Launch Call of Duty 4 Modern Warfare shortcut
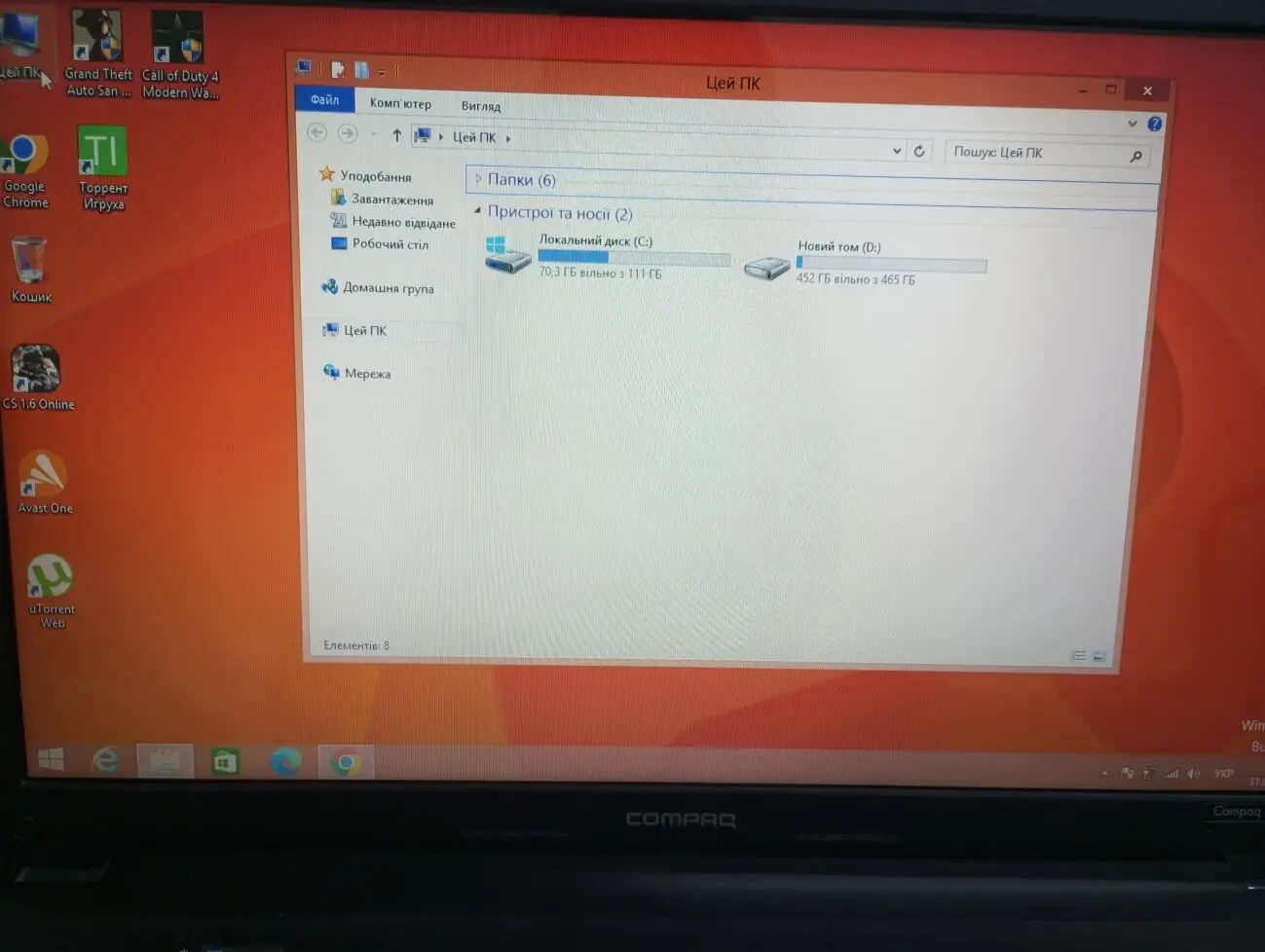The width and height of the screenshot is (1265, 952). click(x=179, y=55)
